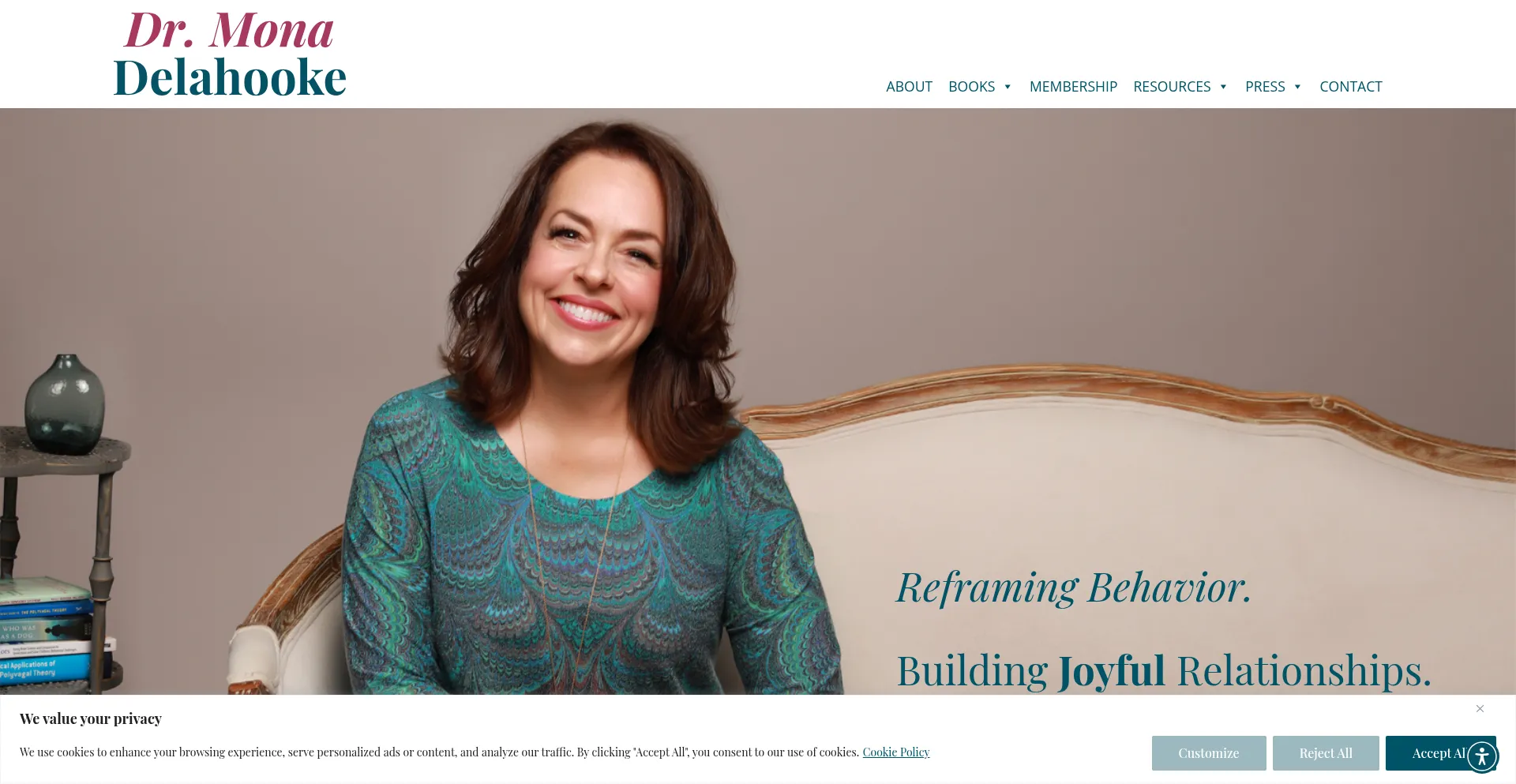Expand the BOOKS dropdown arrow

tap(1008, 87)
